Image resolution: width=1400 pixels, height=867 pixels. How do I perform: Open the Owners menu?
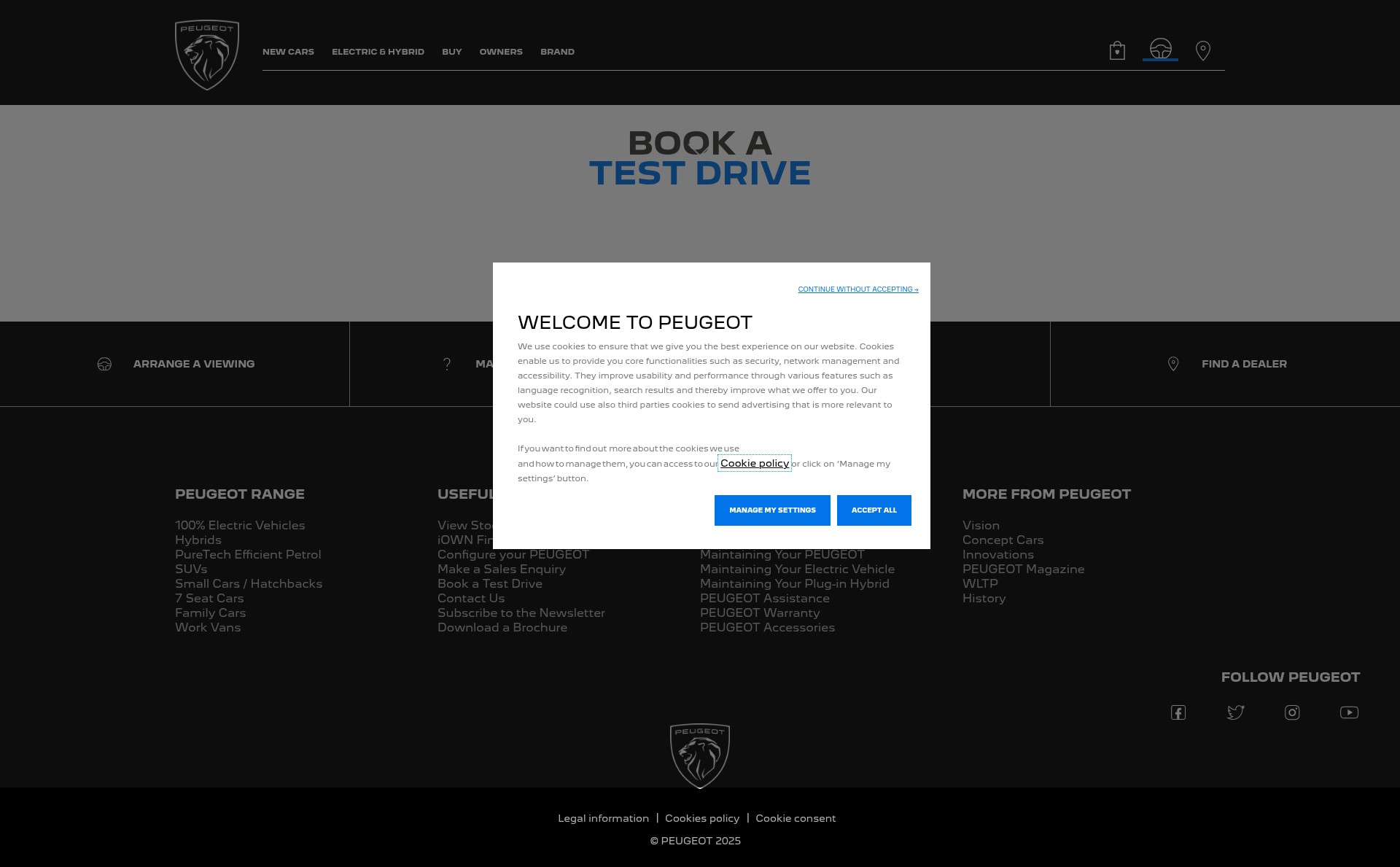[501, 52]
